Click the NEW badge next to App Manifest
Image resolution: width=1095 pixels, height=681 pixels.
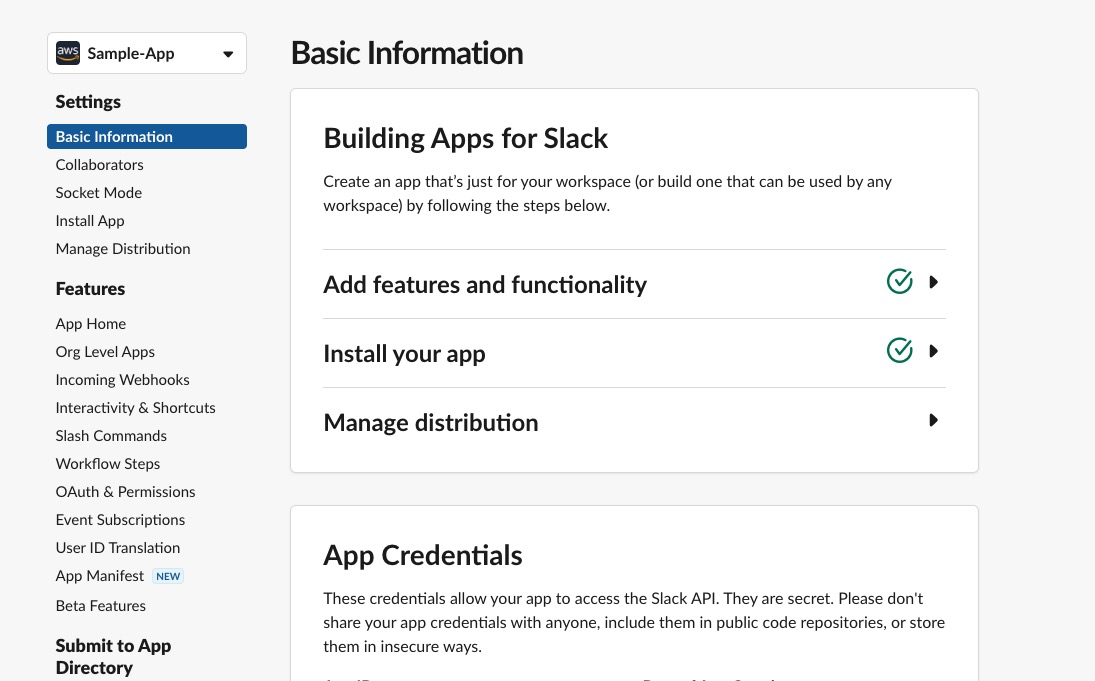pyautogui.click(x=168, y=576)
